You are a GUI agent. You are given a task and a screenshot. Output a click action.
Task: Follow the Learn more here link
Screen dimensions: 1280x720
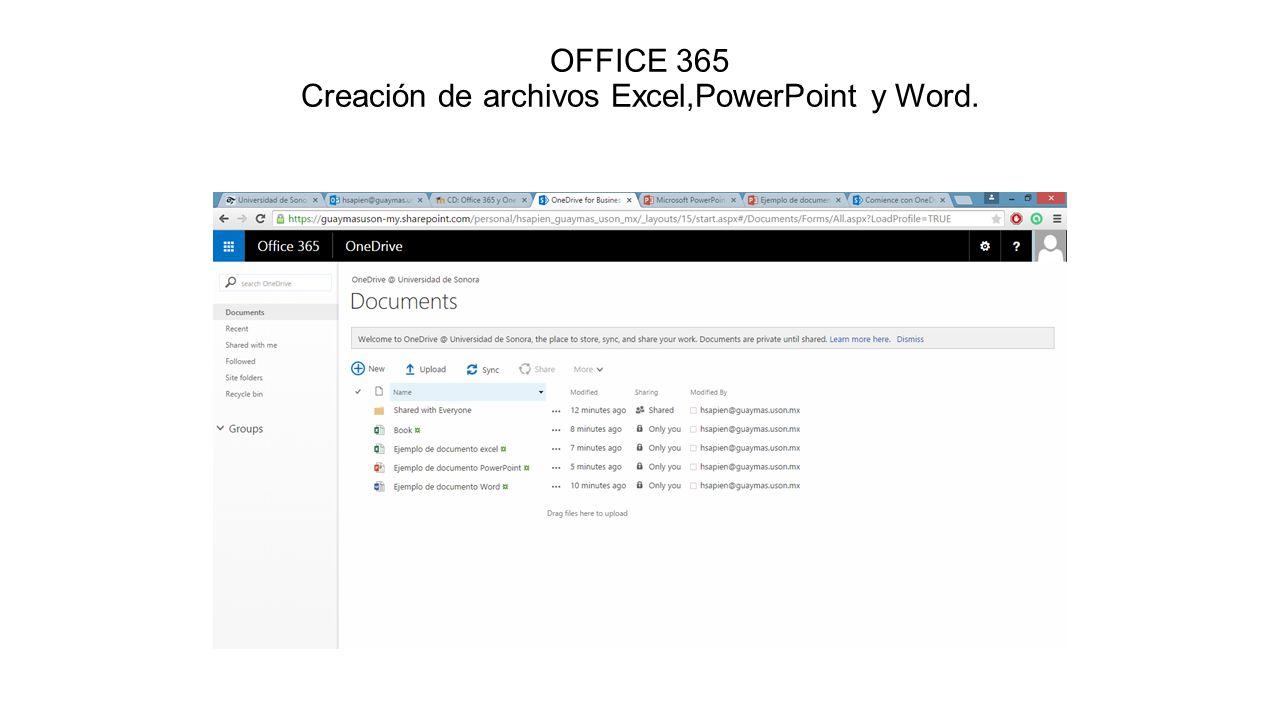tap(860, 339)
